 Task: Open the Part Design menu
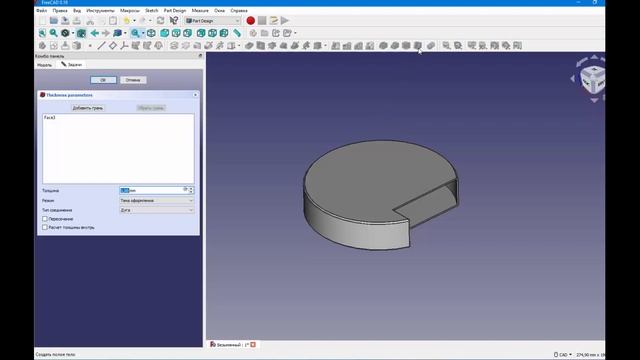click(175, 11)
